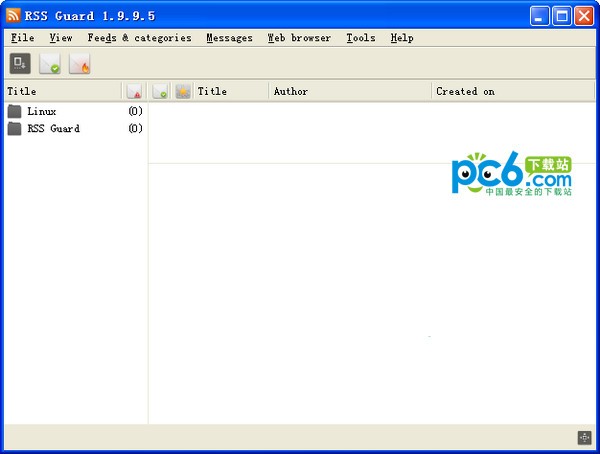Close the RSS Guard window
Viewport: 600px width, 454px height.
584,16
